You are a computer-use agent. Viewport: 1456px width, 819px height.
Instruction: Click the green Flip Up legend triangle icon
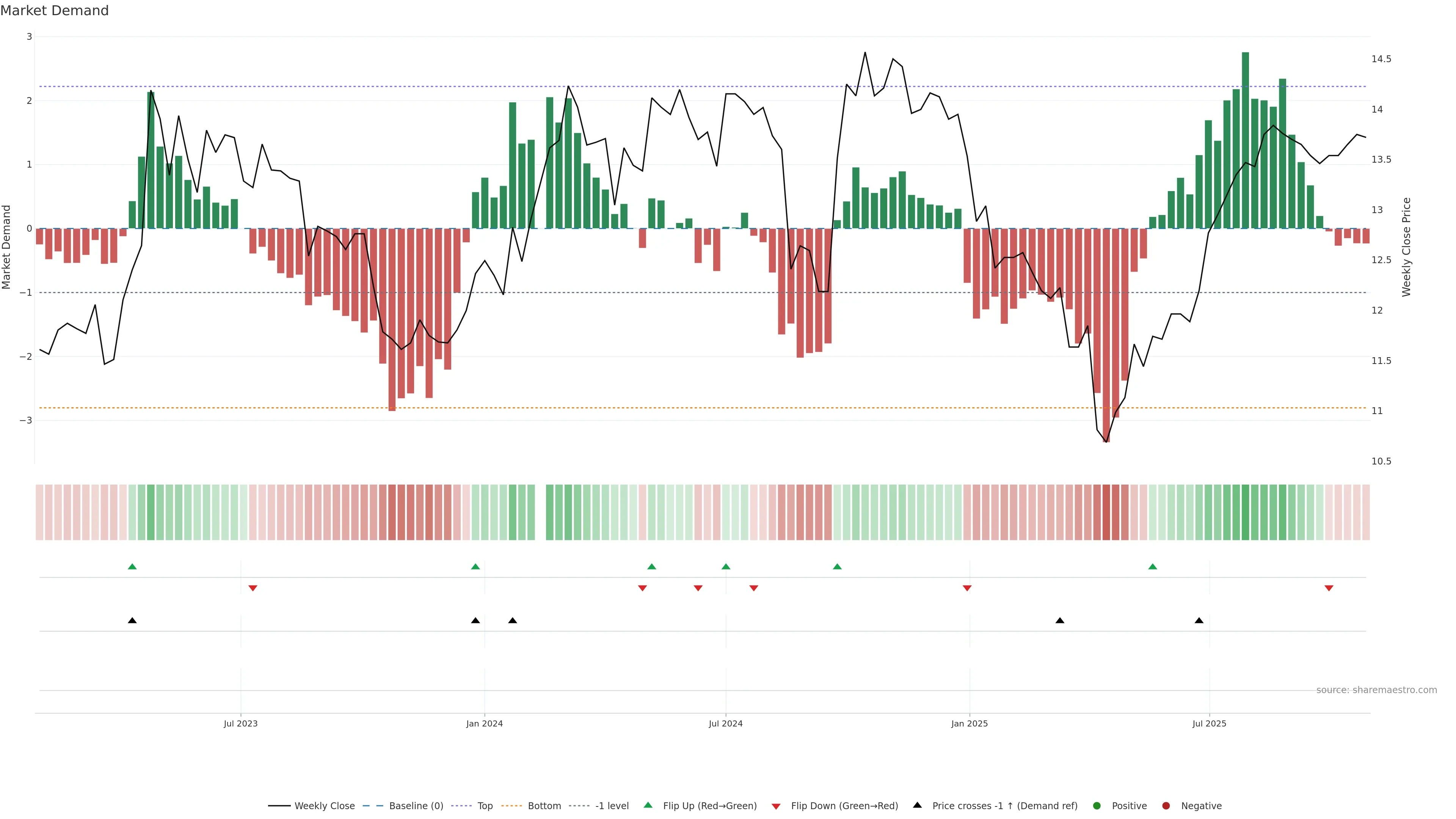point(648,805)
